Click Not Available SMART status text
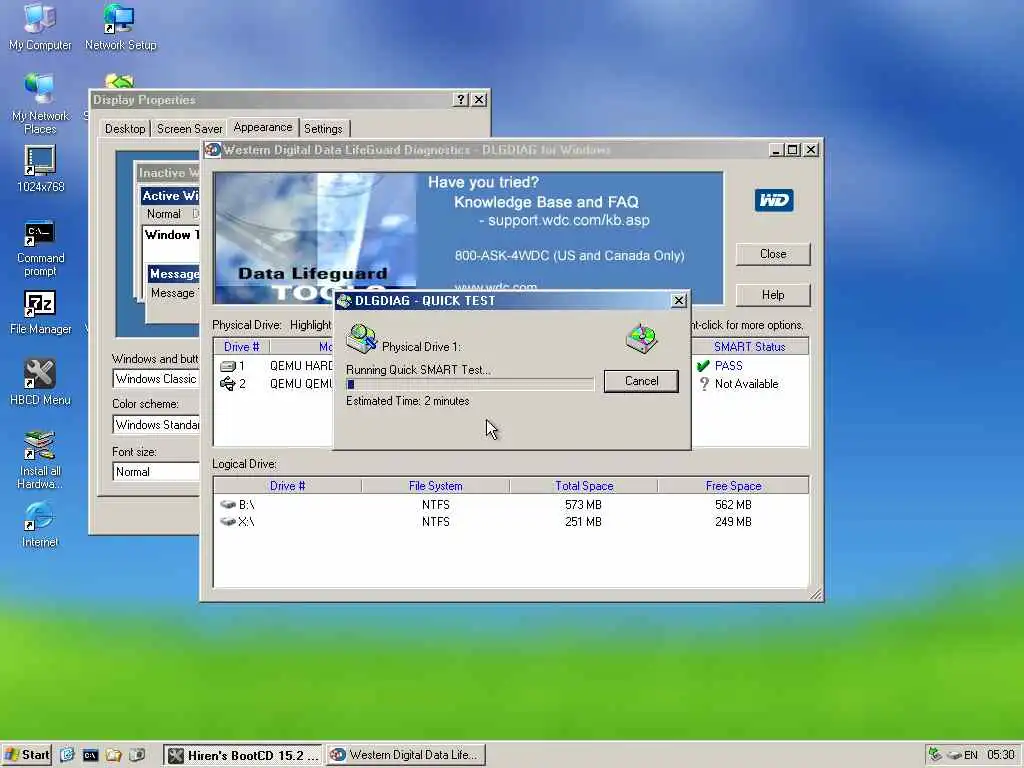1024x768 pixels. [746, 384]
